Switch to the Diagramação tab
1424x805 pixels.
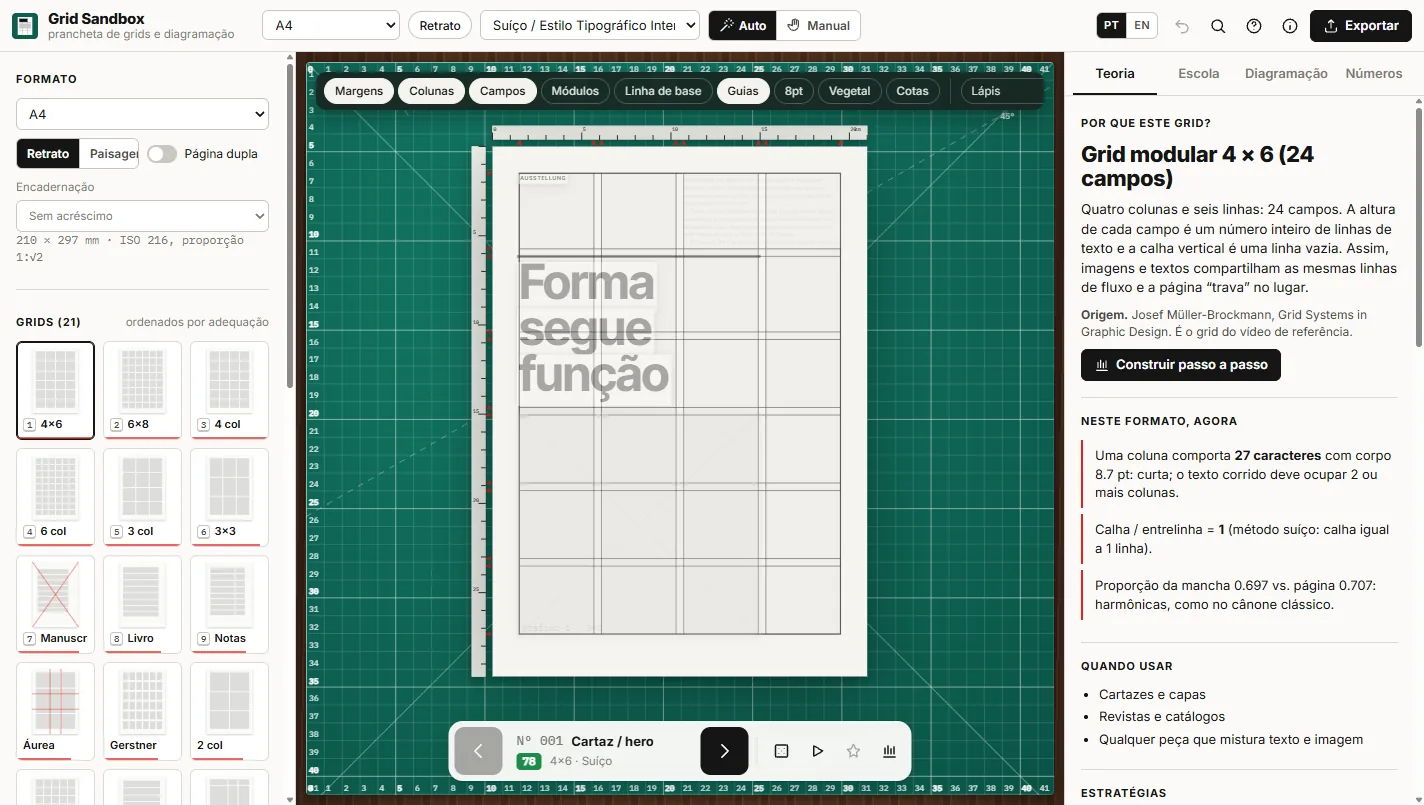coord(1286,73)
